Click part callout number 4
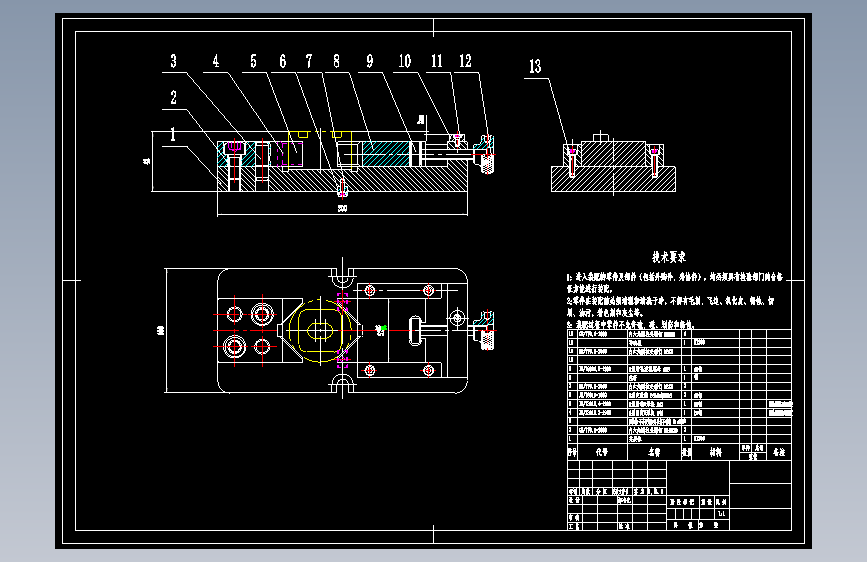This screenshot has width=867, height=562. click(x=216, y=61)
